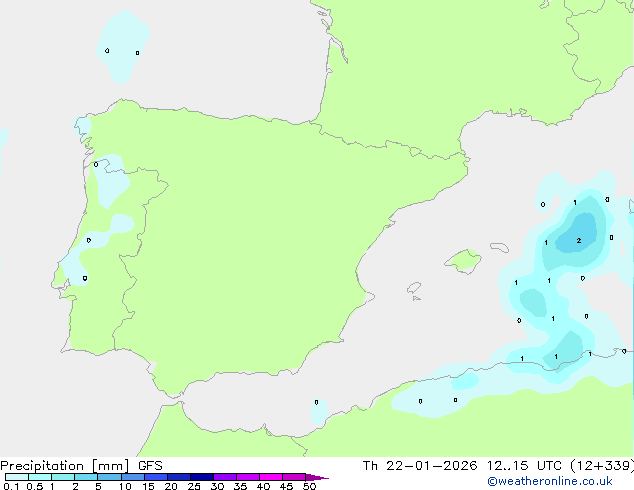
Task: Click the island of Mallorca on the map
Action: pos(464,261)
